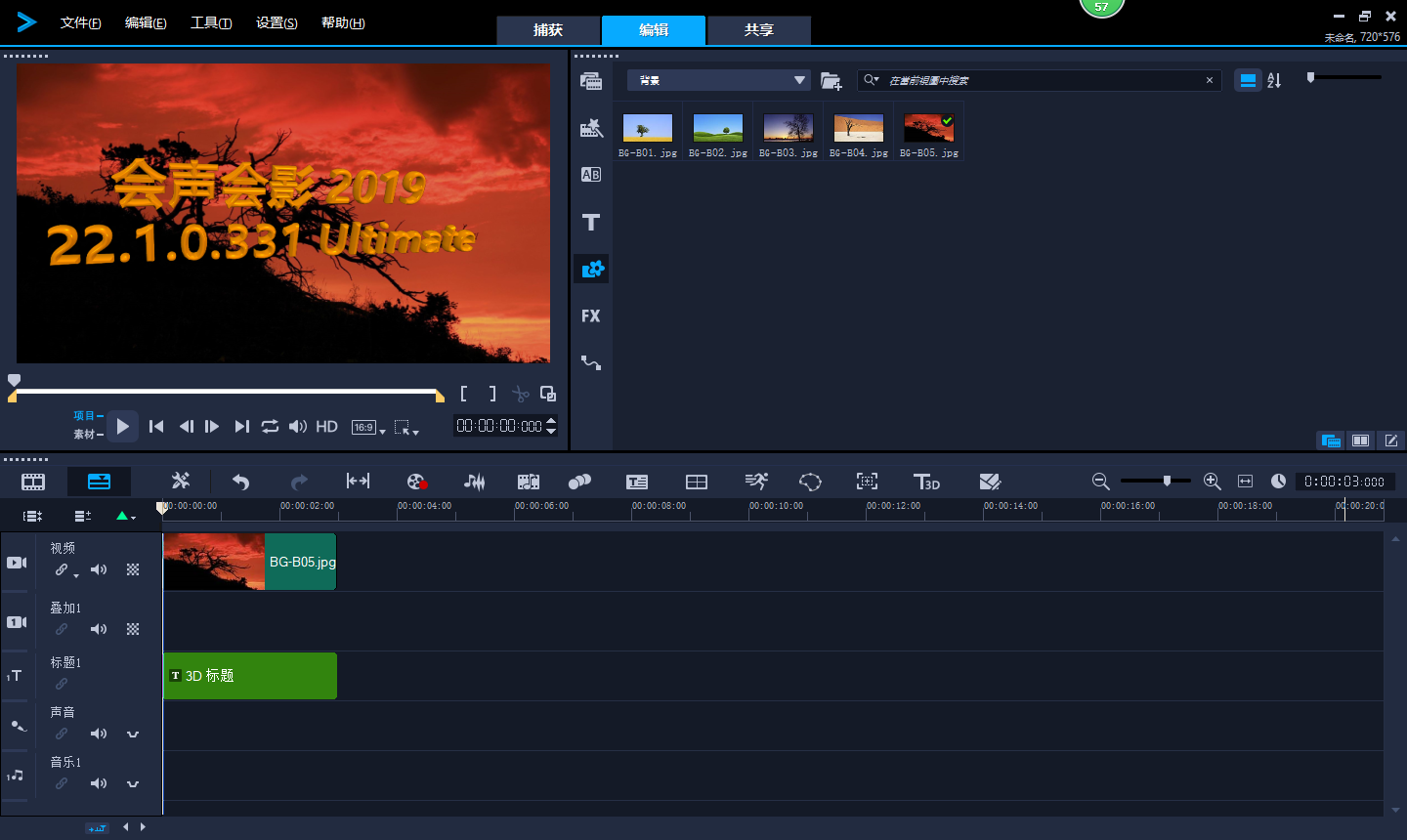
Task: Open the sound mixer
Action: [x=474, y=482]
